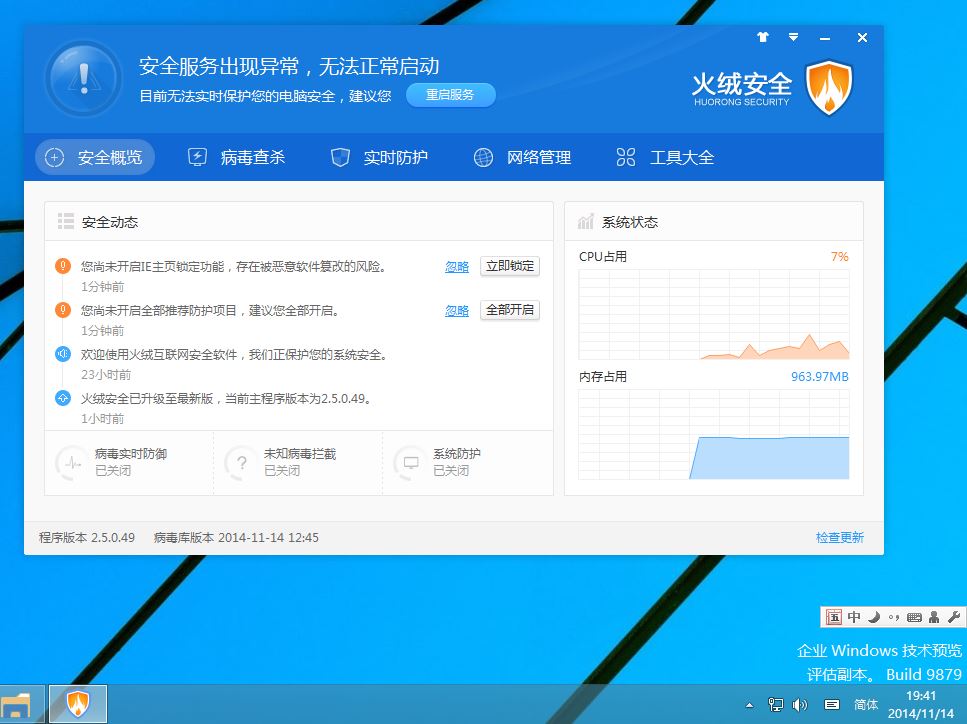Click the 全部开启 enable all button
The image size is (967, 724).
[x=510, y=310]
